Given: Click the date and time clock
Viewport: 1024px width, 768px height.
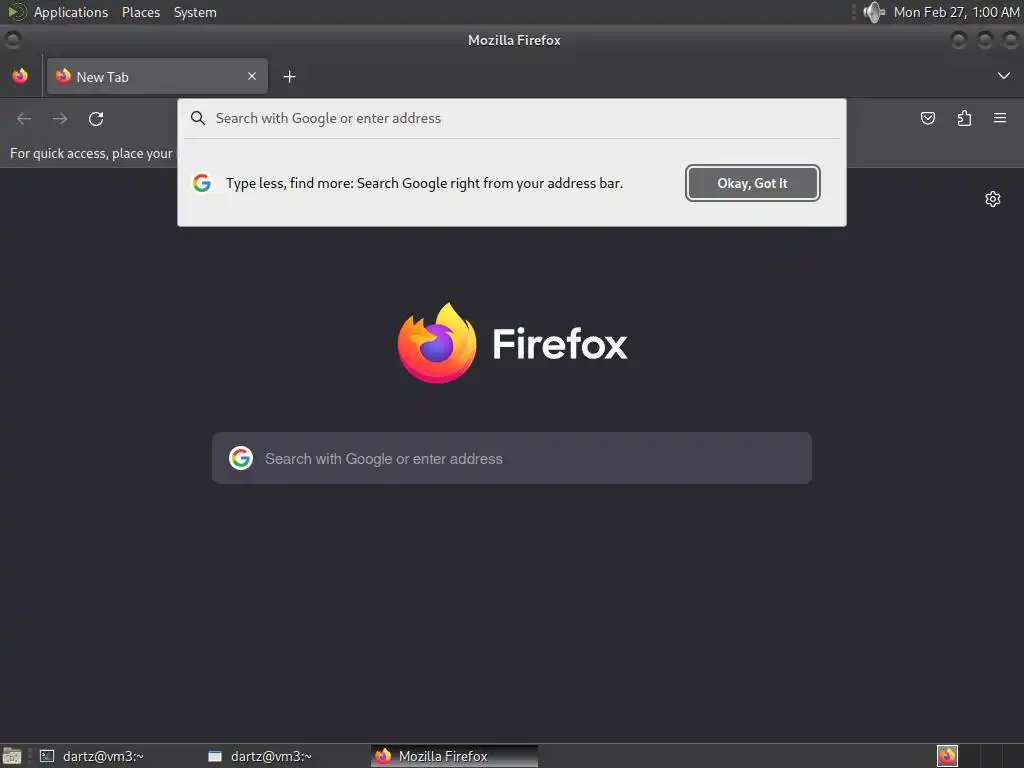Looking at the screenshot, I should (x=956, y=12).
